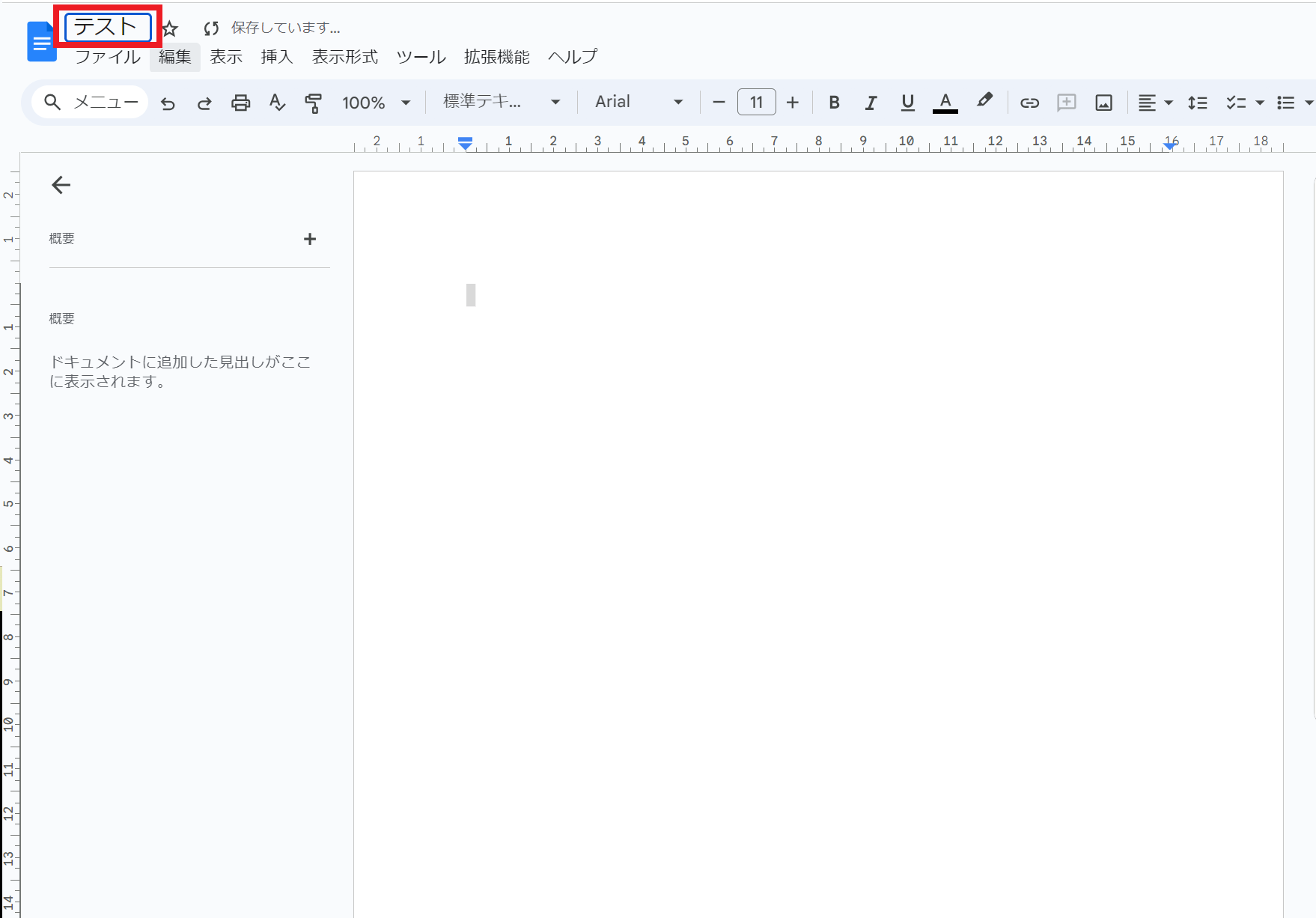Toggle bold formatting
The height and width of the screenshot is (918, 1316).
click(834, 103)
